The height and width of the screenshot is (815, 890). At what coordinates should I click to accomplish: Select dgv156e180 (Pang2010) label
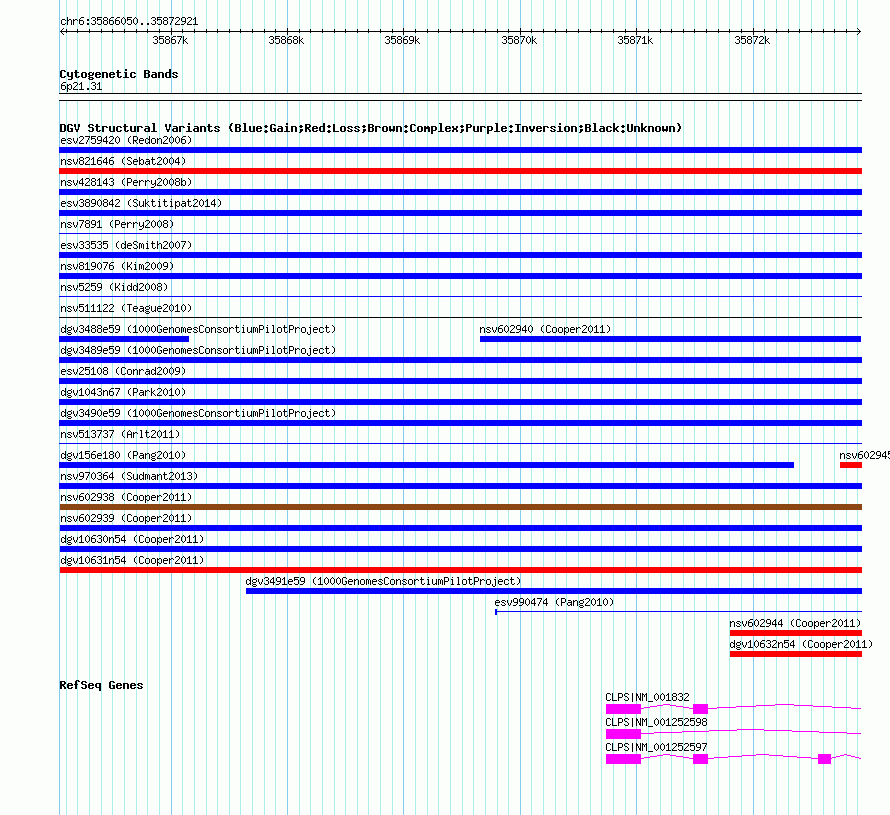123,455
